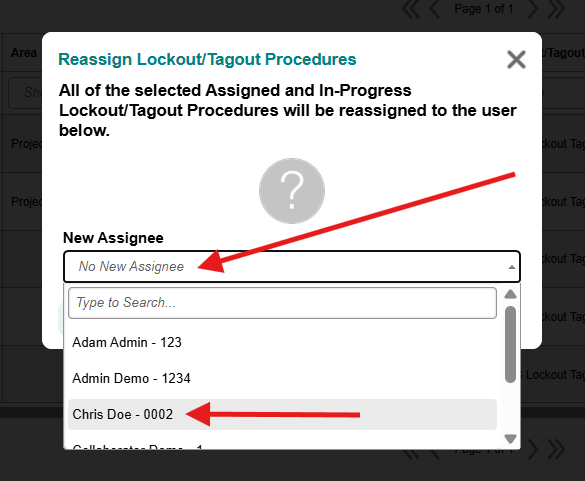Go to previous page in top pager

tap(434, 9)
